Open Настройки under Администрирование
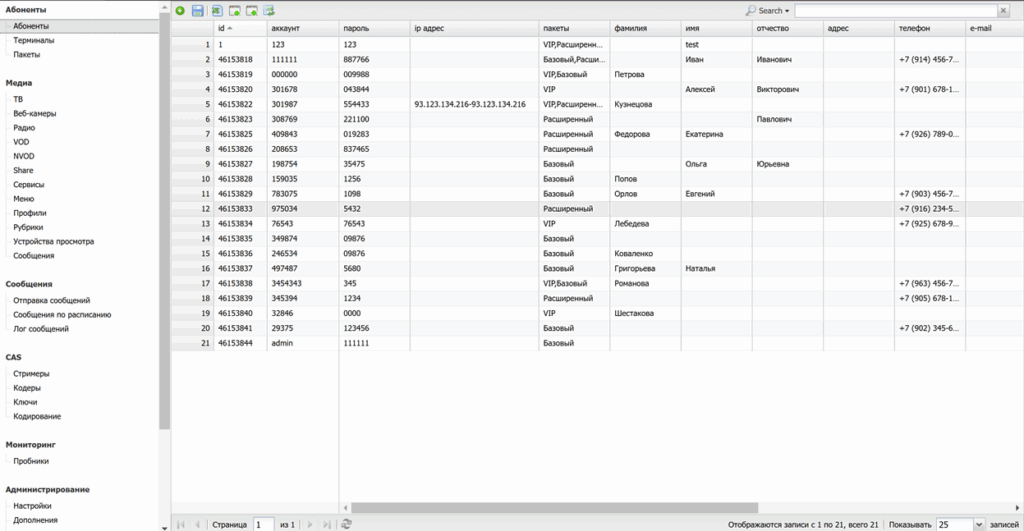The image size is (1024, 531). [32, 506]
